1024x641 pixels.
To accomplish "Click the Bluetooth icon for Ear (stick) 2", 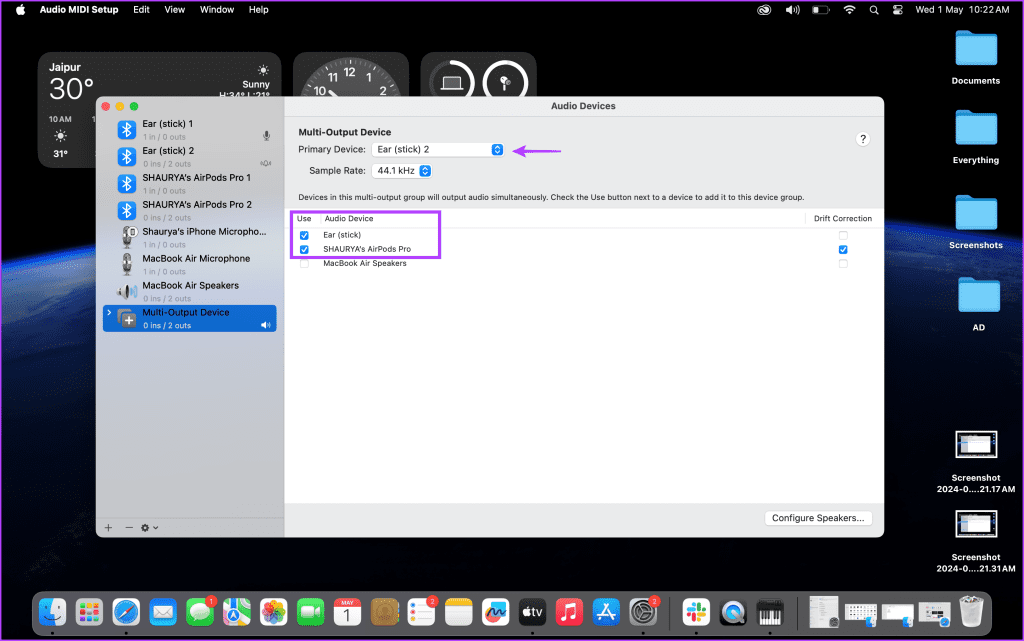I will tap(127, 157).
